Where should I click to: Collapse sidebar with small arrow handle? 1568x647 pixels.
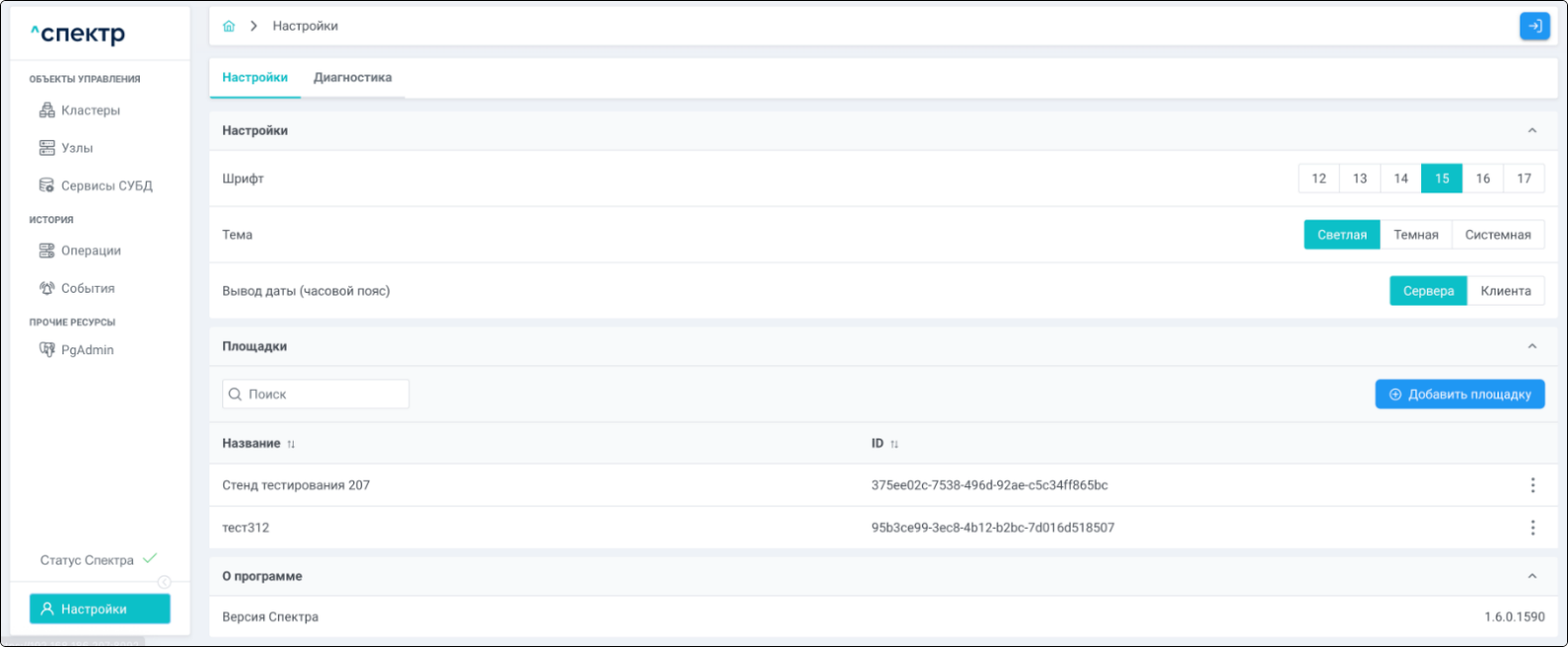(165, 582)
